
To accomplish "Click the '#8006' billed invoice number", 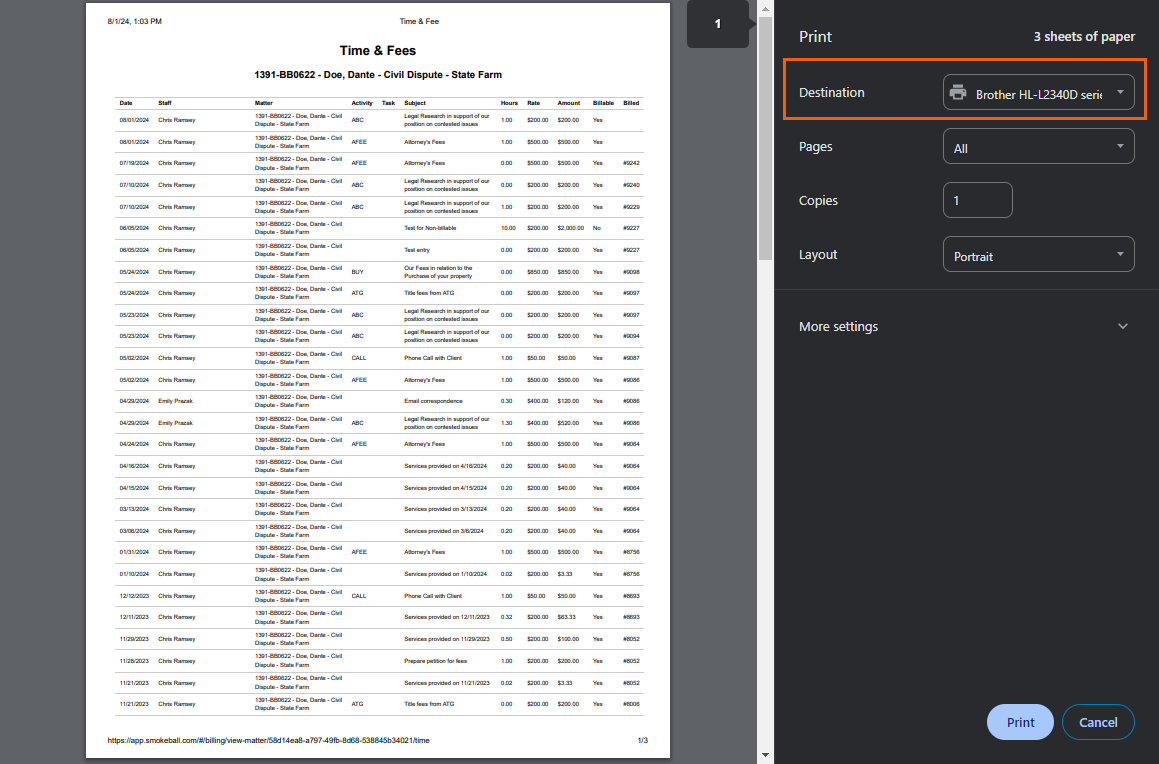I will 631,704.
